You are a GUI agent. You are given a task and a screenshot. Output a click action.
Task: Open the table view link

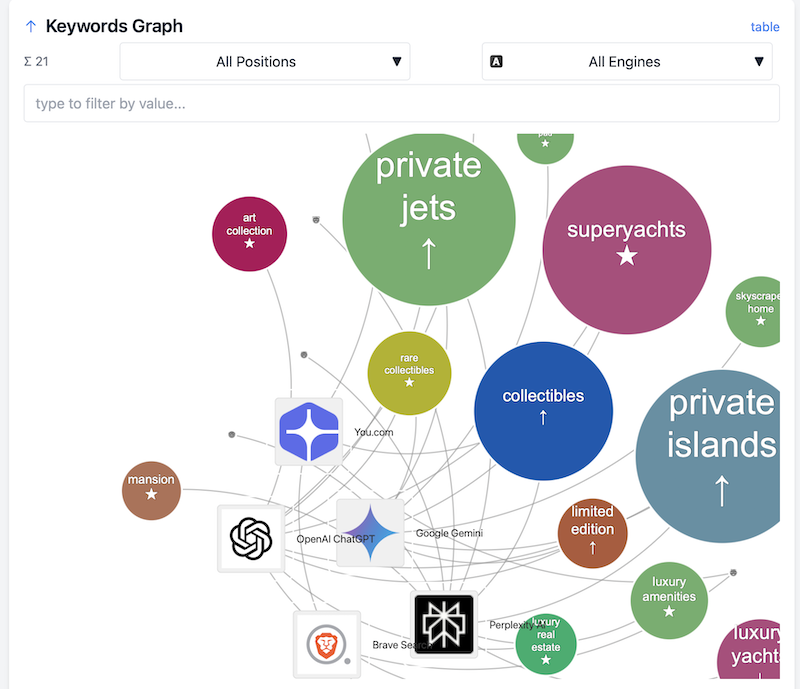765,27
